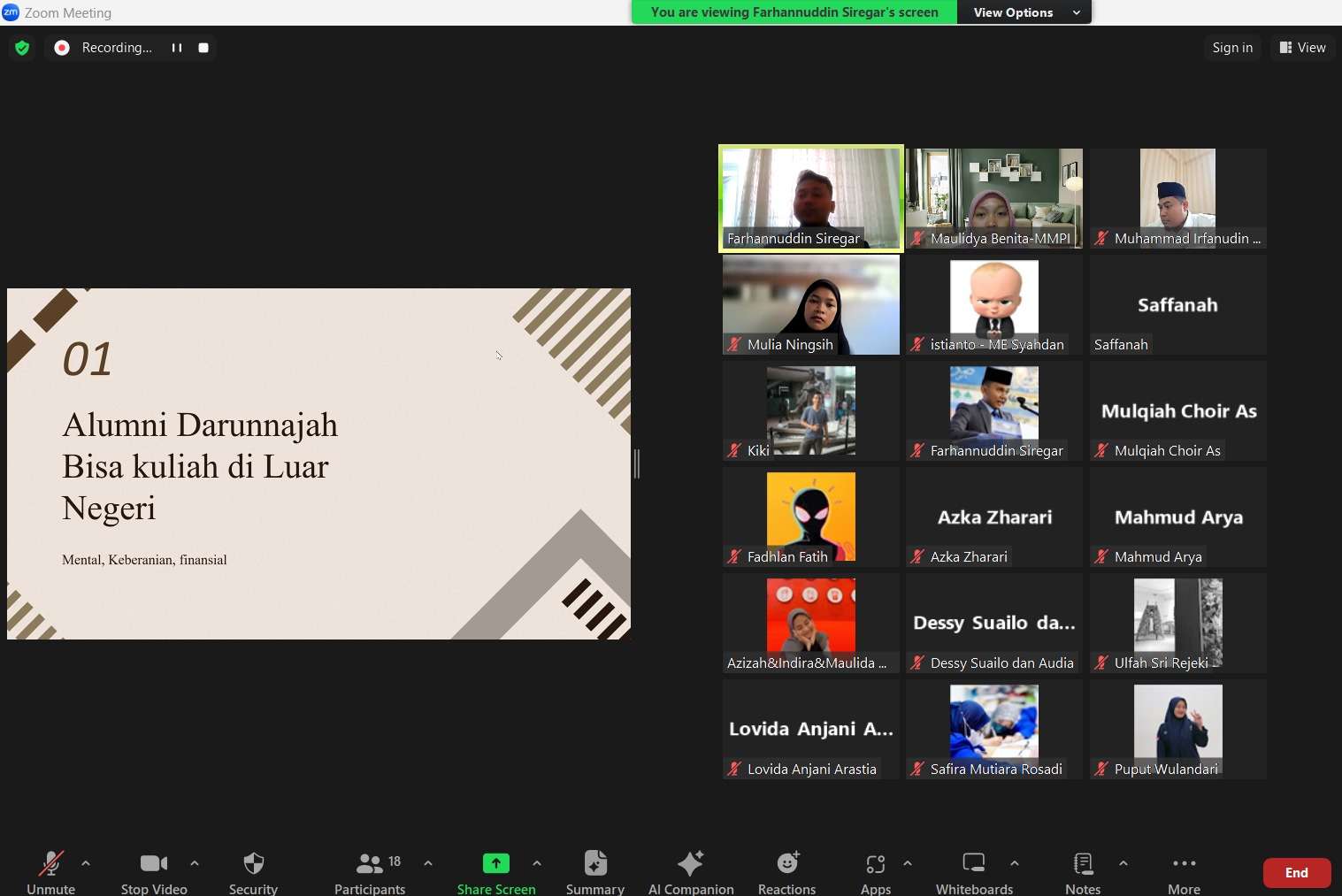Viewport: 1342px width, 896px height.
Task: Click the Sign in button
Action: tap(1232, 48)
